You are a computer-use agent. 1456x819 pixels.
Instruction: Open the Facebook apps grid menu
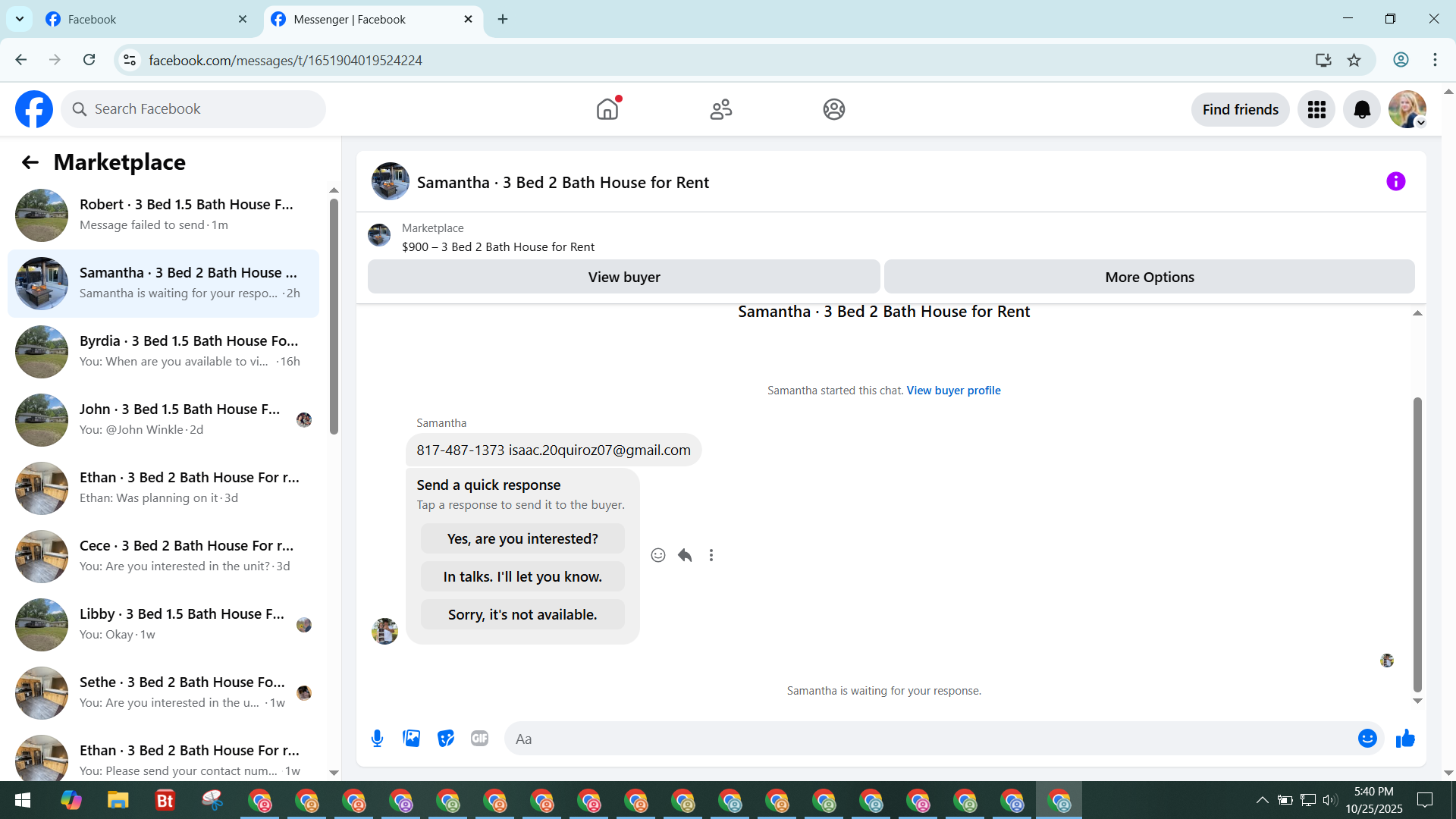1316,110
